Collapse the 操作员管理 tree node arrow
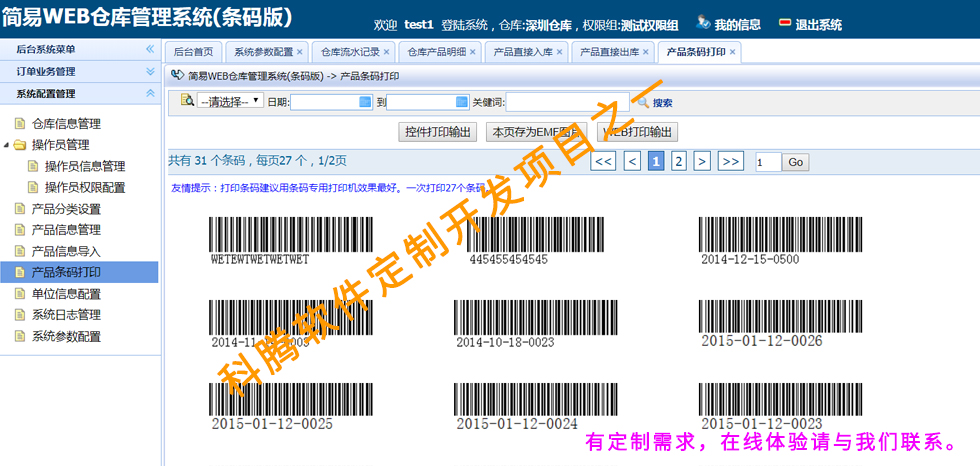Viewport: 980px width, 466px height. tap(6, 146)
